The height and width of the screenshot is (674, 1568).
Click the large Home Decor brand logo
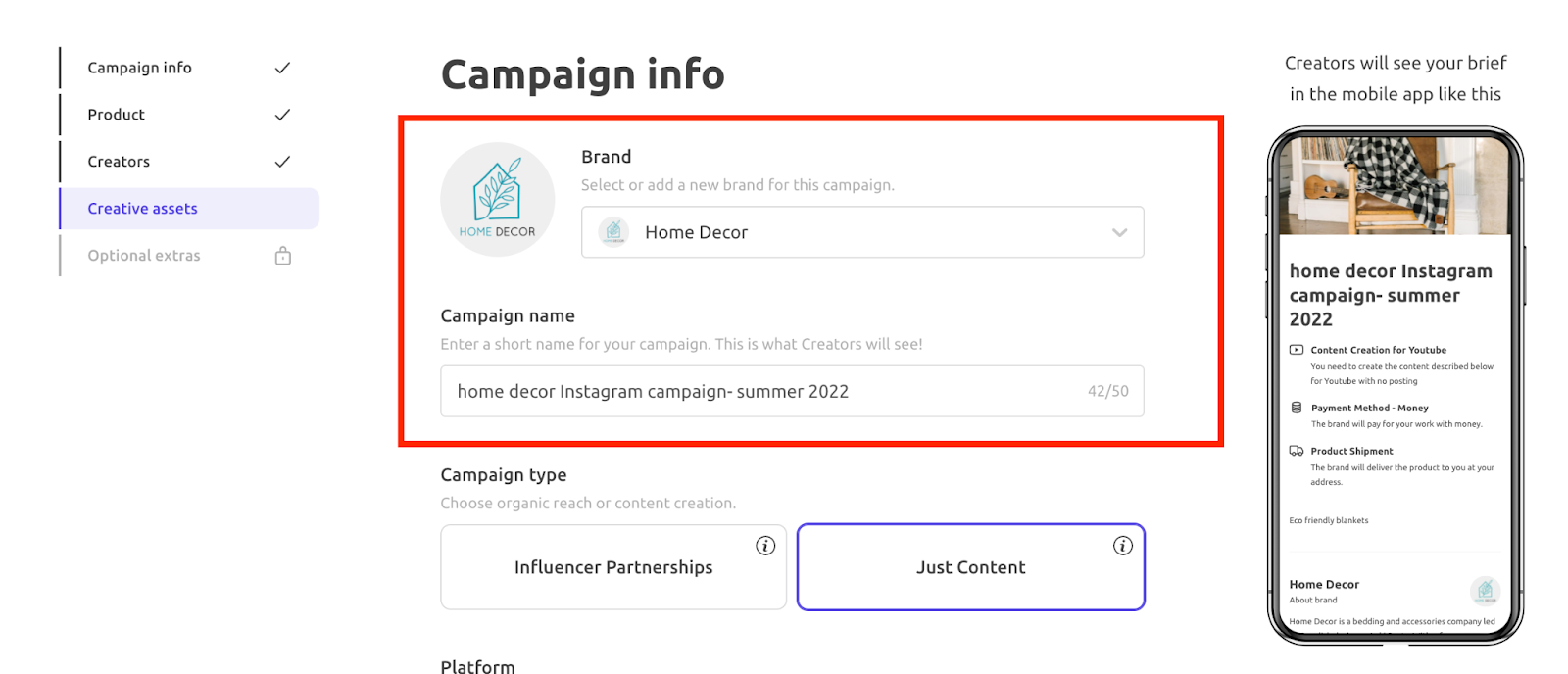click(x=498, y=200)
